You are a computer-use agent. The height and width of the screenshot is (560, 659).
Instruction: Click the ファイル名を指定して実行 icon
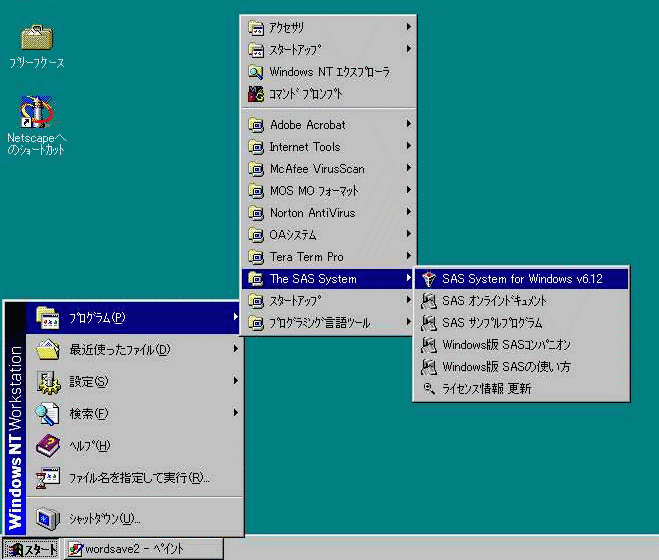48,477
